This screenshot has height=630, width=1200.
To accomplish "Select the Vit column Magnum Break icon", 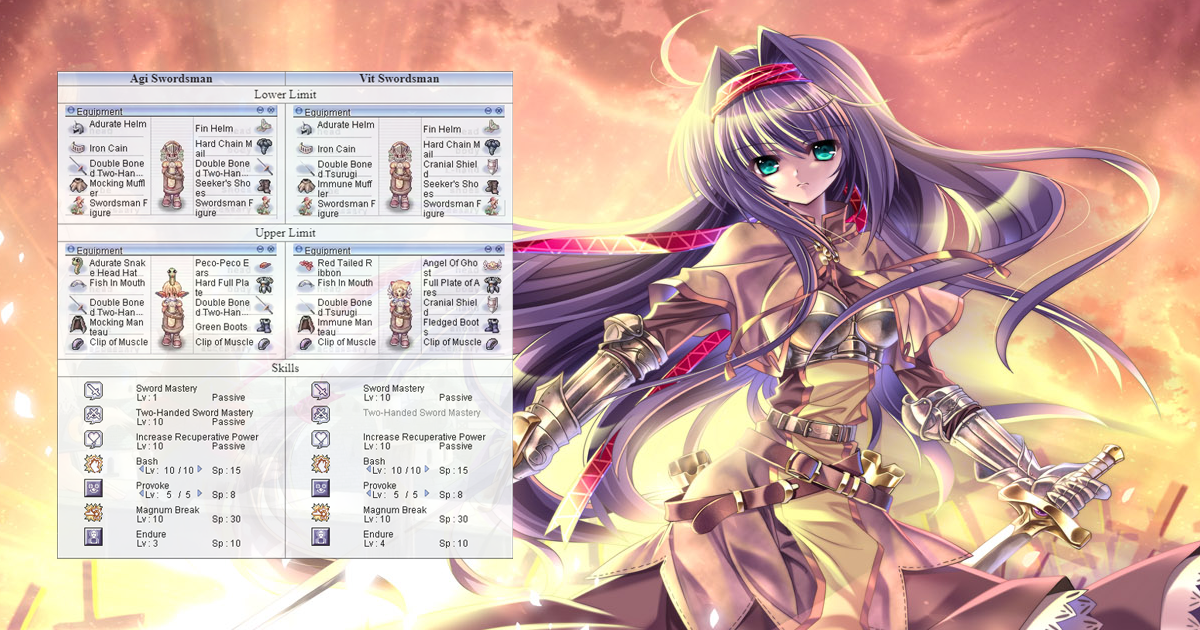I will point(321,512).
